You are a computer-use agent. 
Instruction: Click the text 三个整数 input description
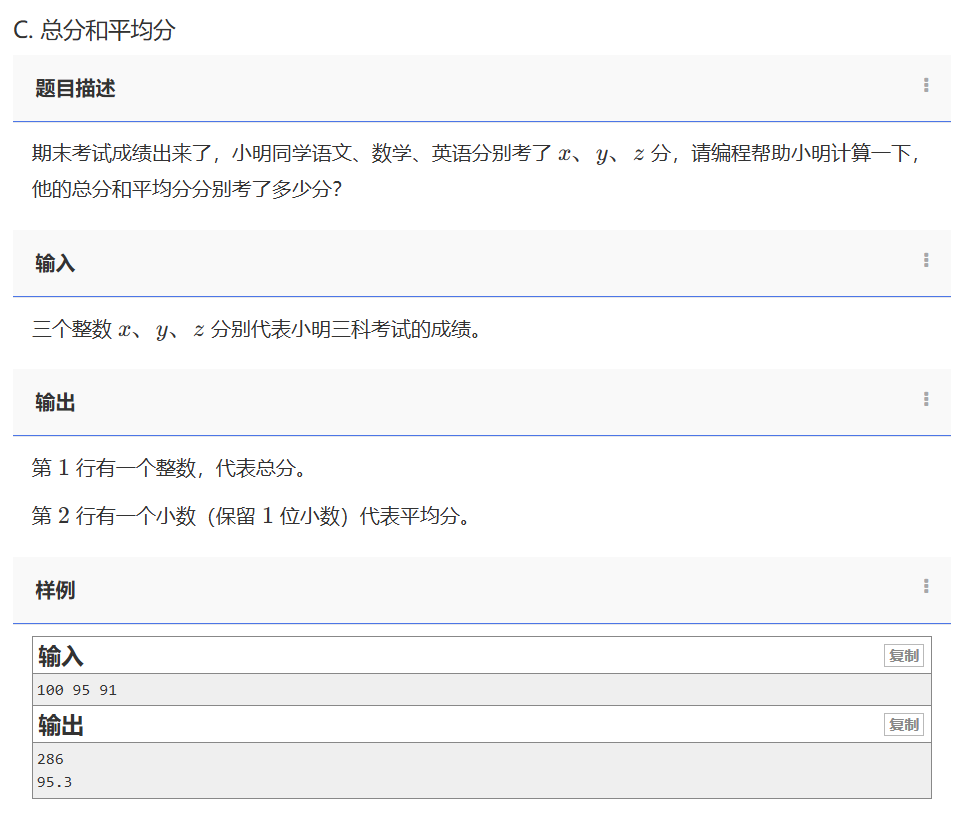[256, 329]
